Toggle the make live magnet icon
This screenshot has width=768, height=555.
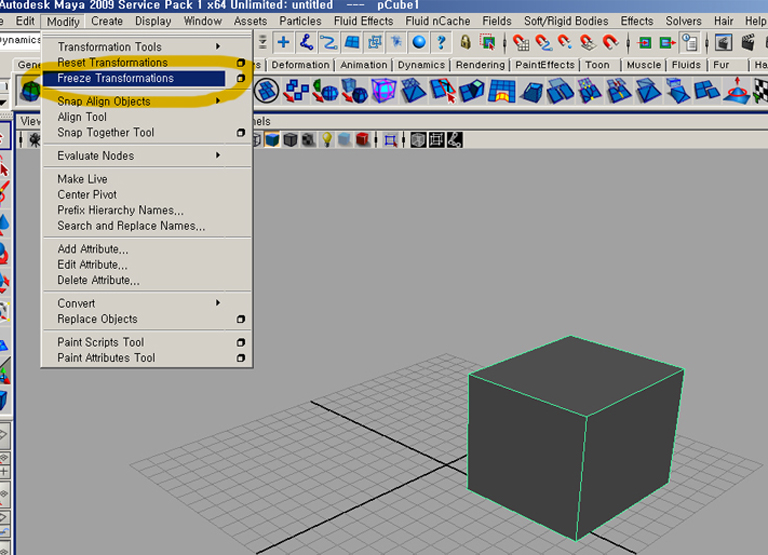[x=610, y=43]
